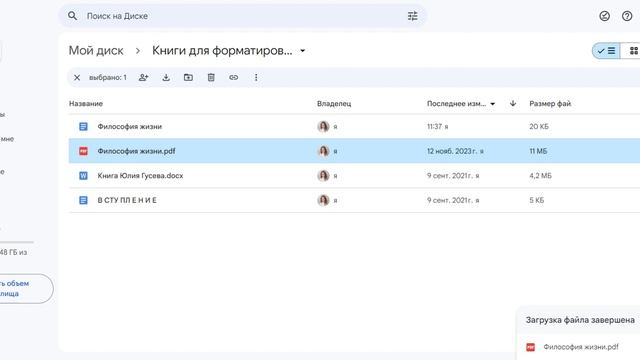Screen dimensions: 640x360
Task: Click owner avatar in В СТУ ПЛ Е Н И Е row
Action: (x=323, y=200)
